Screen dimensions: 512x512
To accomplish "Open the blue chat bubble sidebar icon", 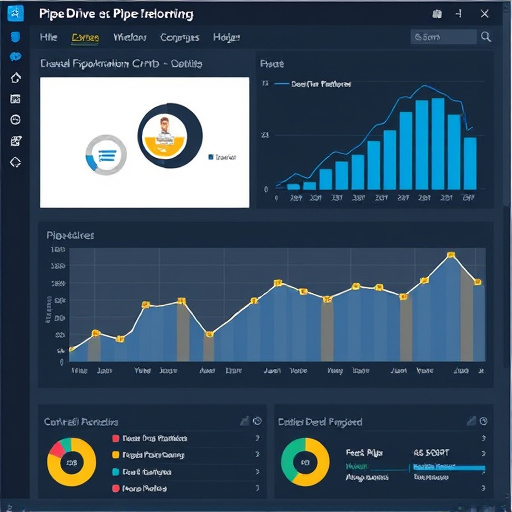I will [15, 57].
